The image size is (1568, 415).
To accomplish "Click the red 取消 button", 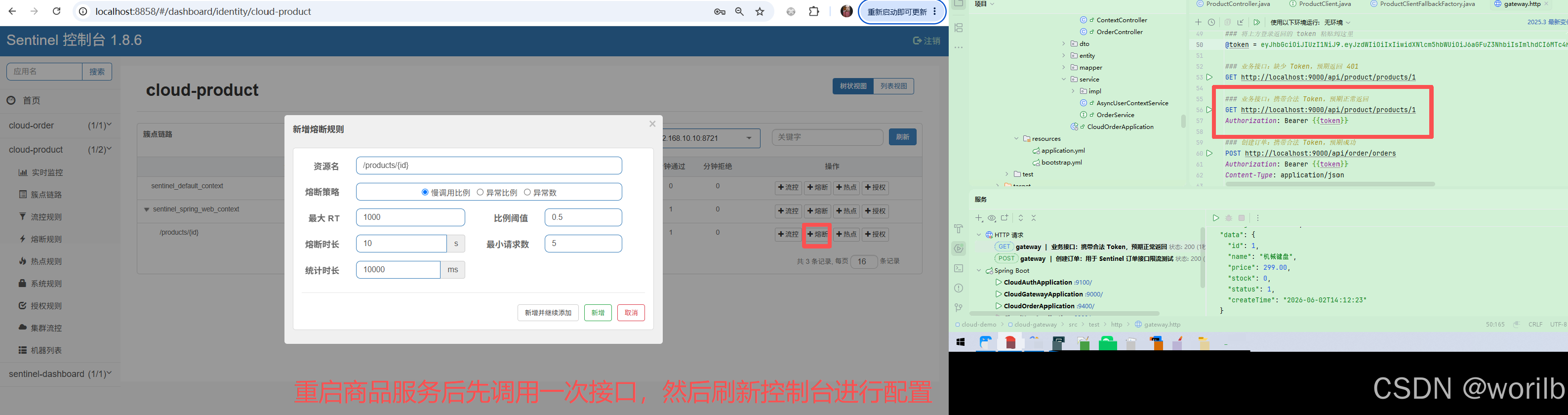I will tap(631, 313).
